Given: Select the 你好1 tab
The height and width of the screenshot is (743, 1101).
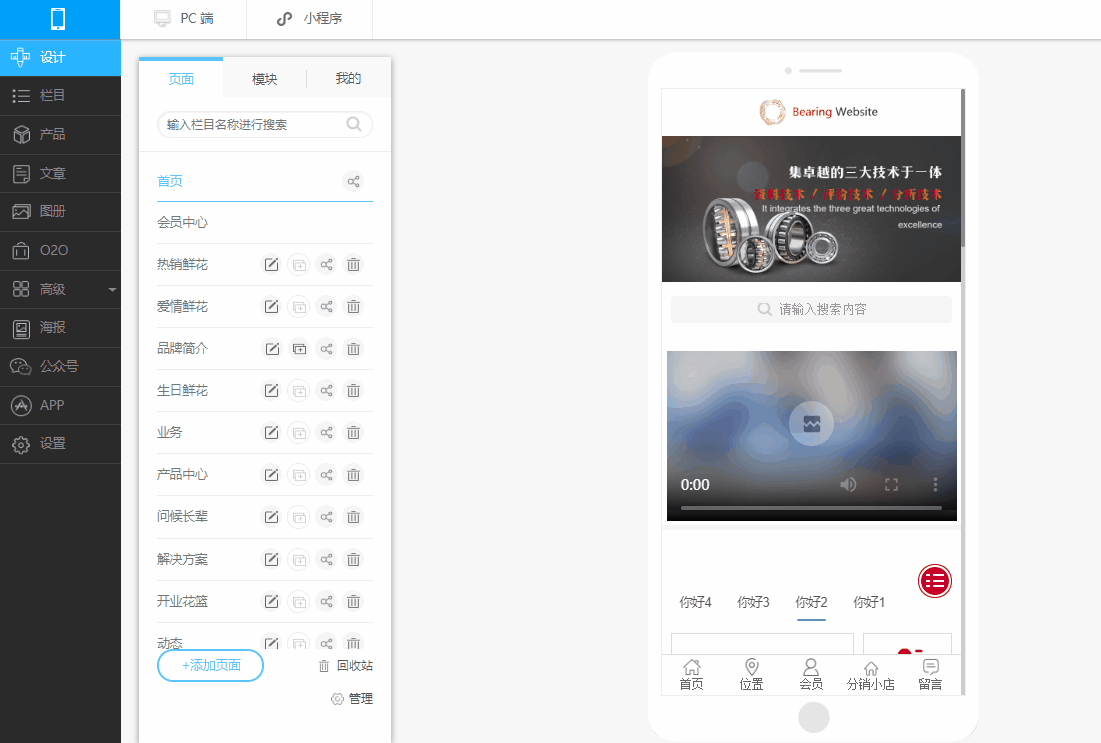Looking at the screenshot, I should [x=869, y=603].
